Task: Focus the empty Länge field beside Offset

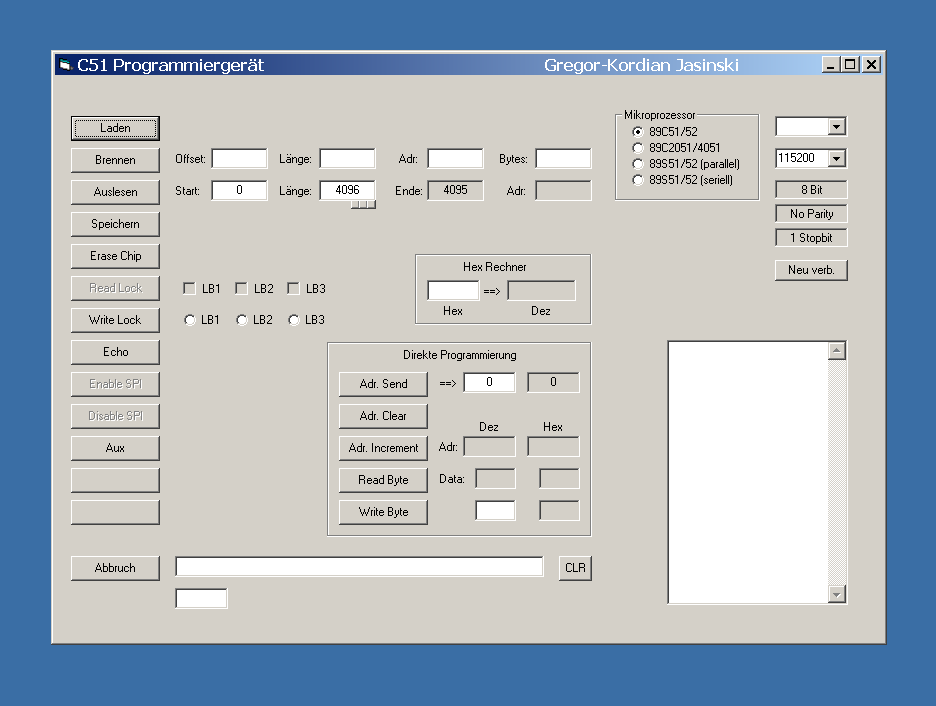Action: click(x=347, y=159)
